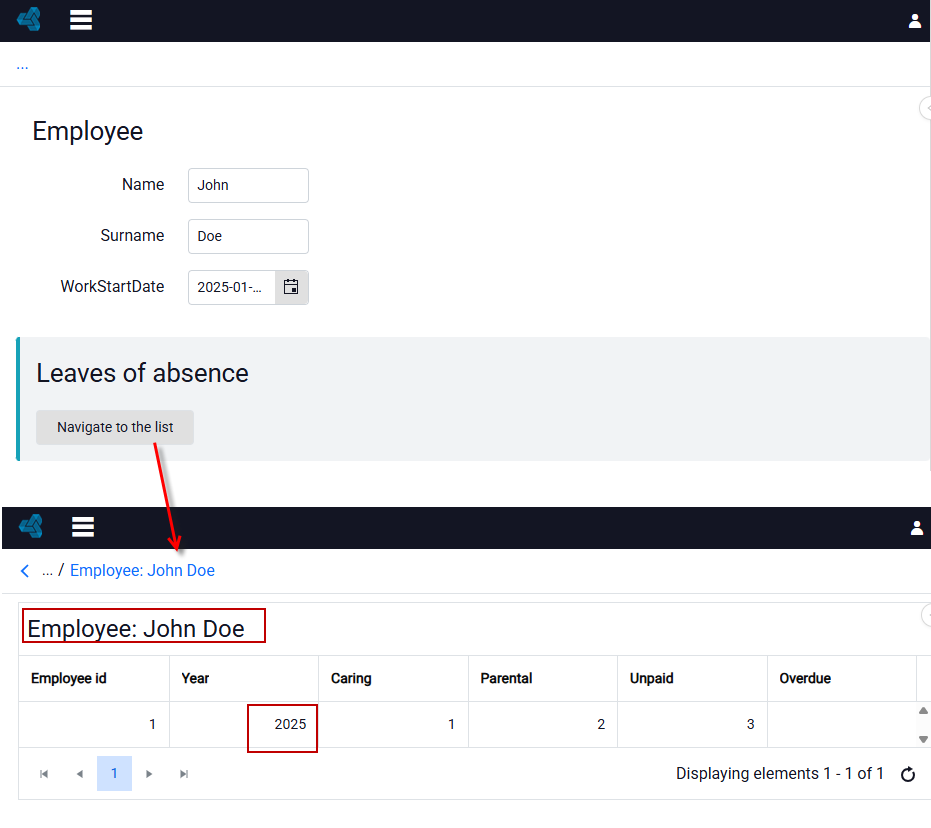The height and width of the screenshot is (828, 931).
Task: Open the user profile icon on the Employee form screen
Action: (914, 21)
